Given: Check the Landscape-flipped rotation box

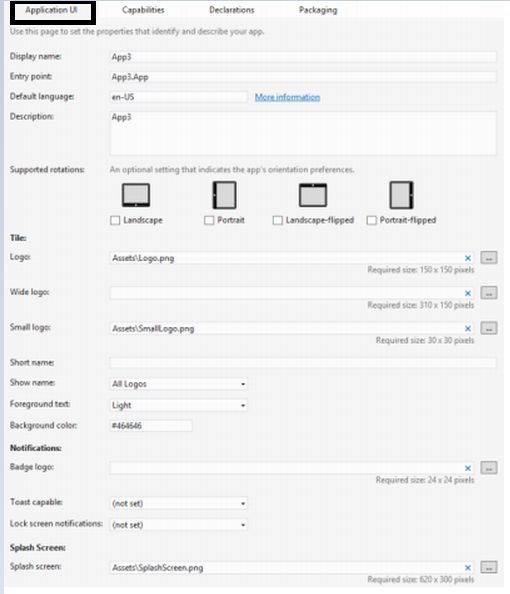Looking at the screenshot, I should tap(278, 220).
